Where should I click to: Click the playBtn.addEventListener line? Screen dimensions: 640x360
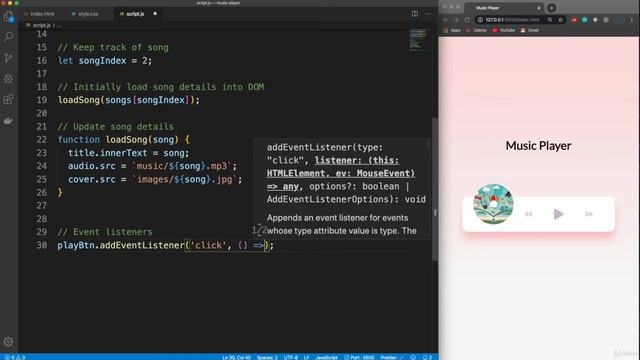coord(165,245)
